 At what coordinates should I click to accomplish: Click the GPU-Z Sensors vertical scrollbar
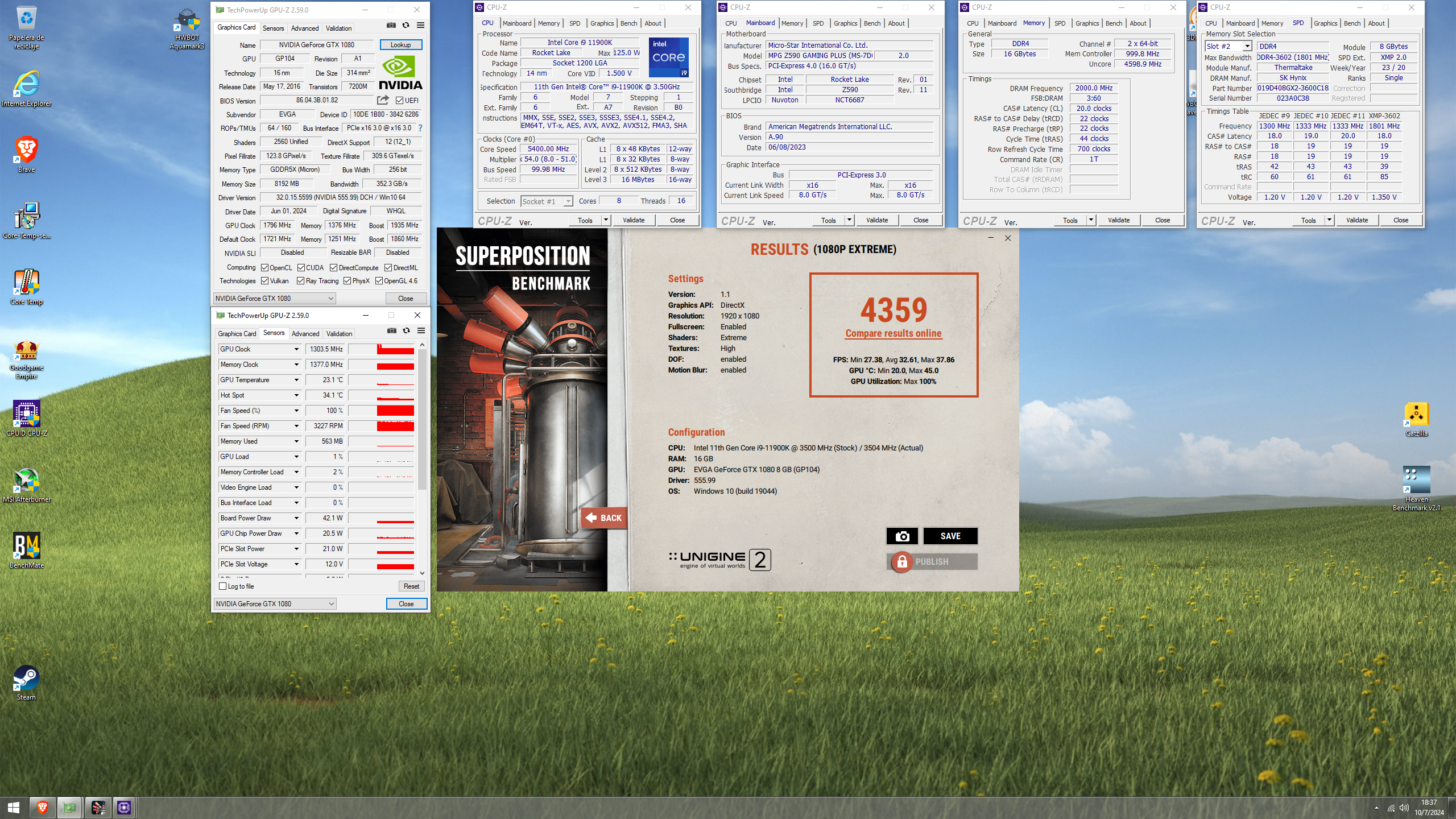click(x=422, y=458)
